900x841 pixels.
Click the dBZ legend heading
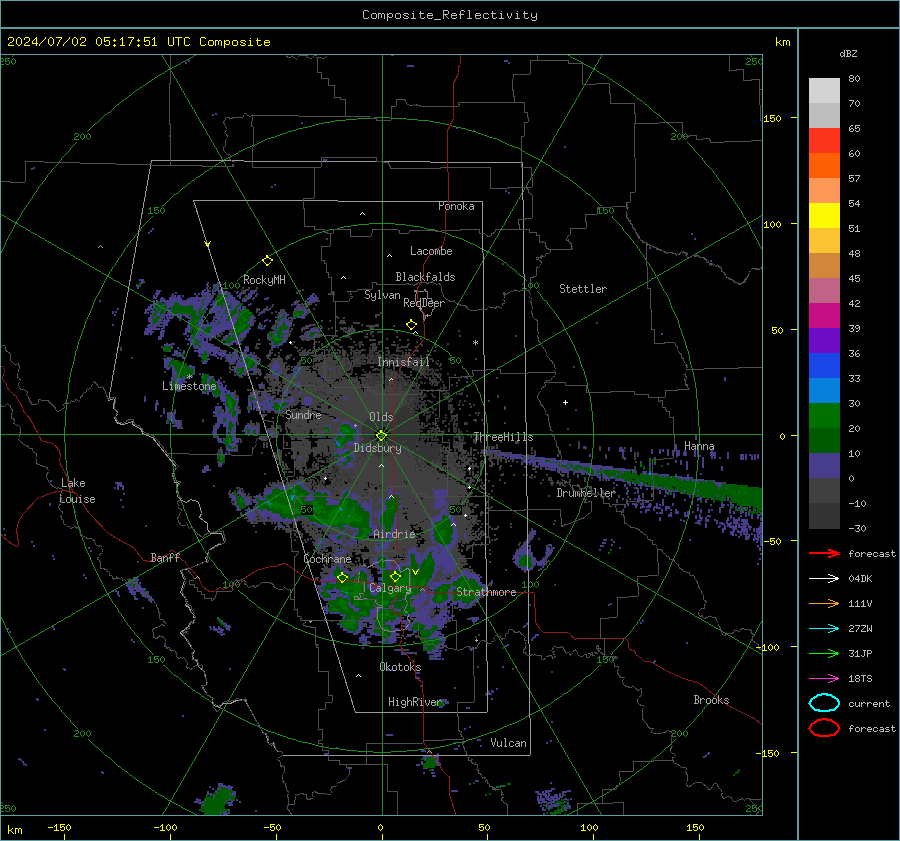point(848,54)
